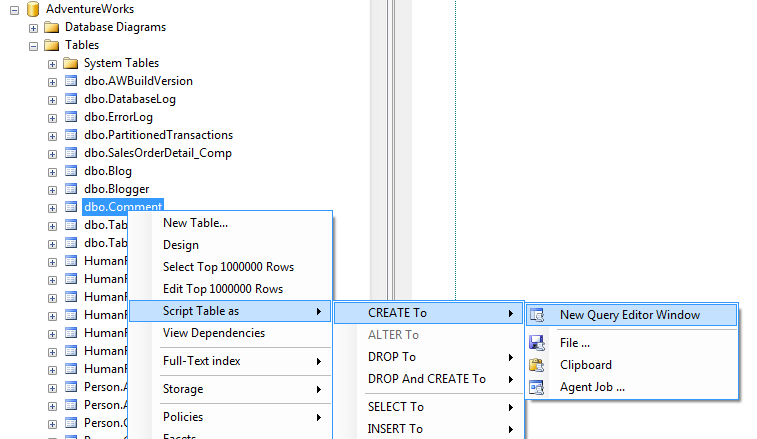Click table icon beside dbo.Blogger
The height and width of the screenshot is (439, 757).
coord(71,189)
